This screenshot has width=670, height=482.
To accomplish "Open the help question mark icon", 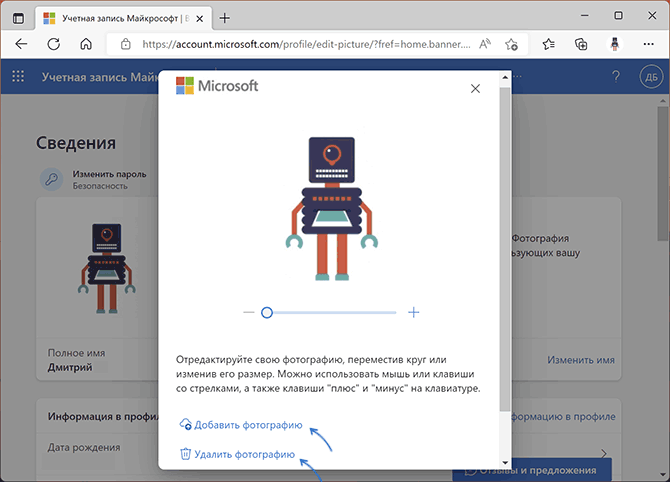I will pos(616,77).
